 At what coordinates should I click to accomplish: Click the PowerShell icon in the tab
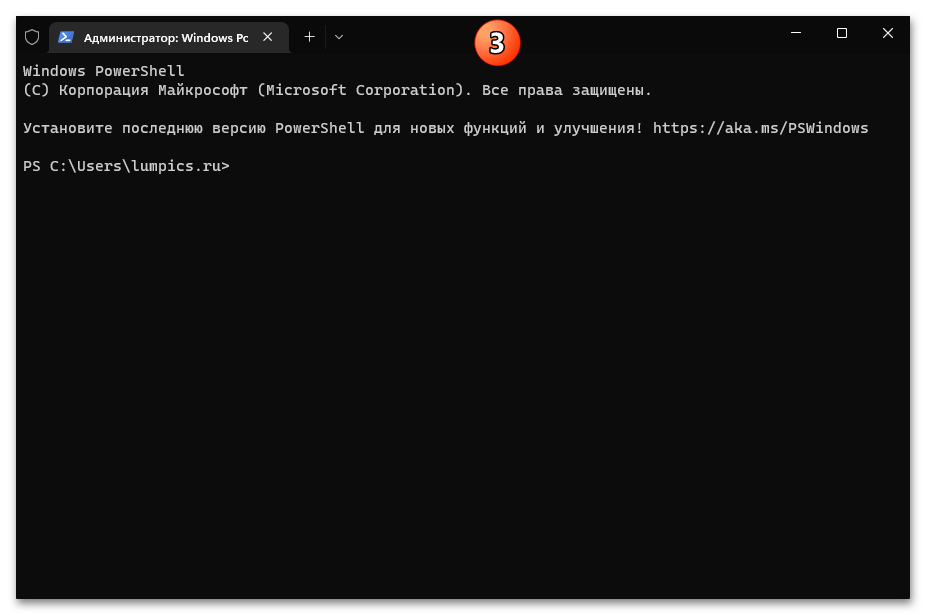click(x=65, y=37)
